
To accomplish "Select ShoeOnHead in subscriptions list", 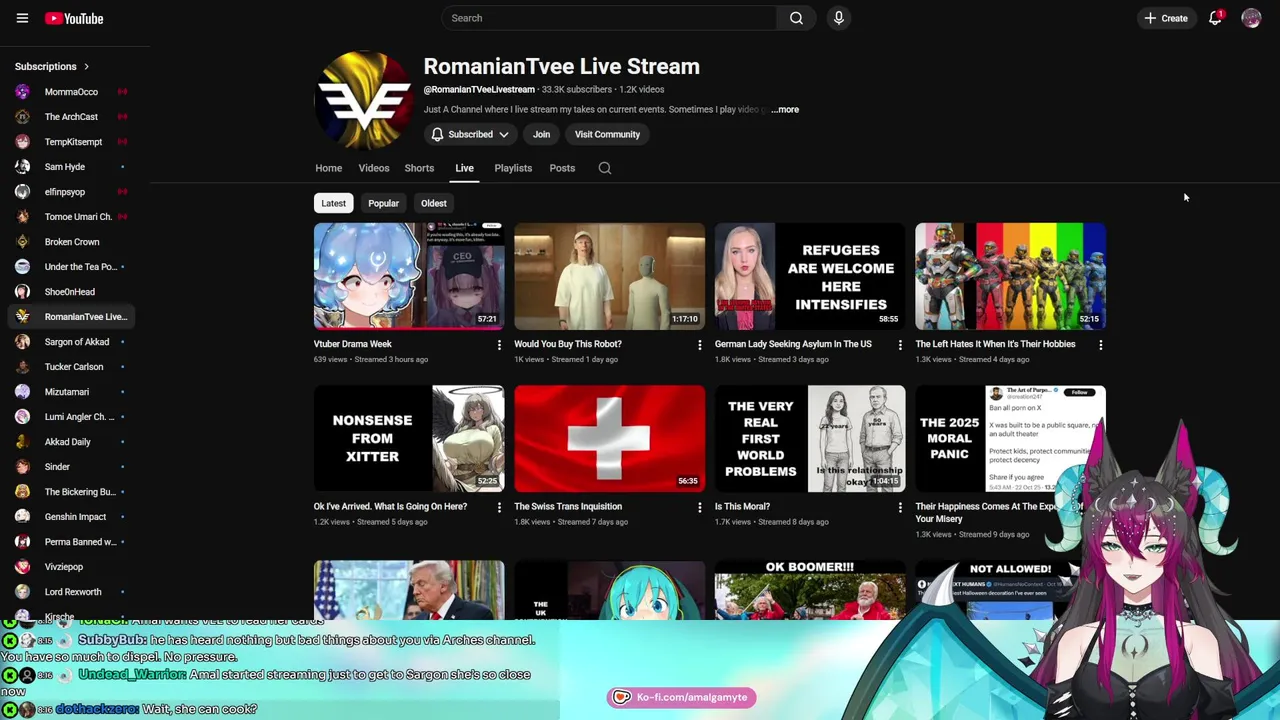I will [x=72, y=292].
